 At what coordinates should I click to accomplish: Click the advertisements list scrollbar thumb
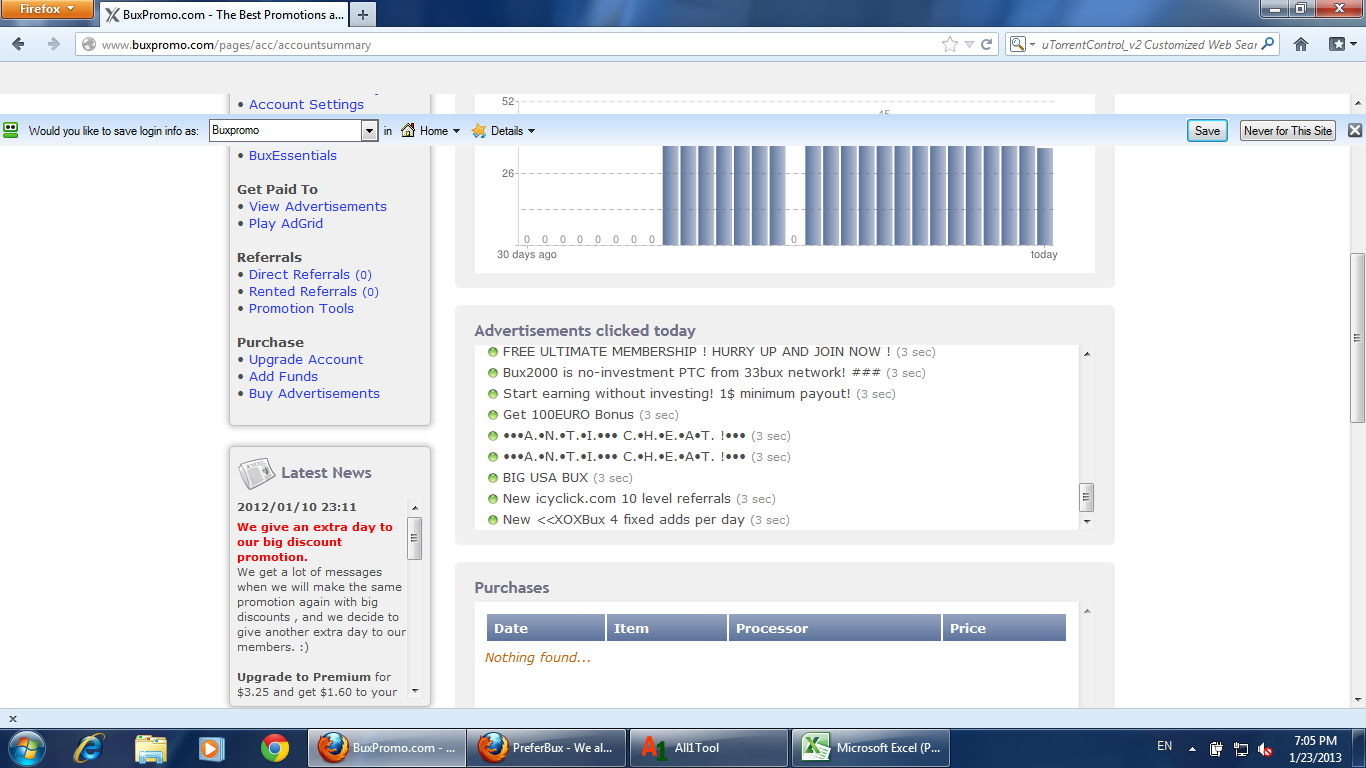pyautogui.click(x=1087, y=497)
